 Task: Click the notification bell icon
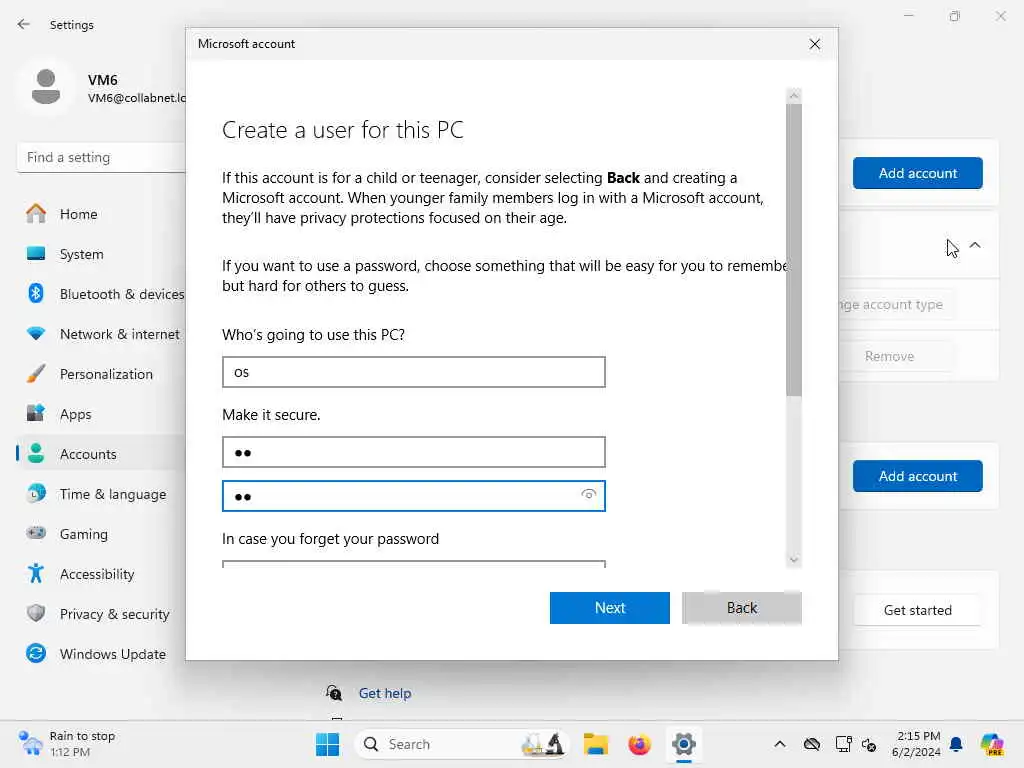(956, 744)
